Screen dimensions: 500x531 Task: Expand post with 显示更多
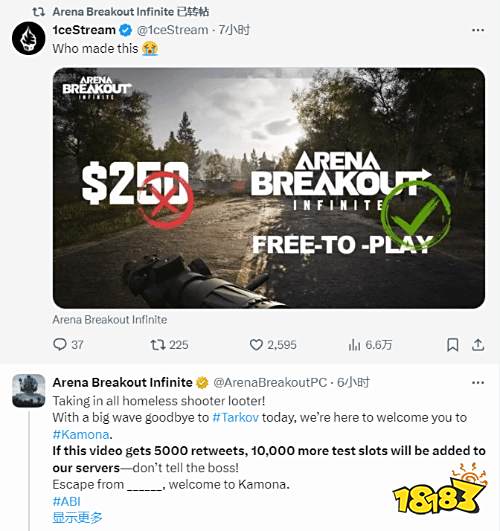pos(77,517)
